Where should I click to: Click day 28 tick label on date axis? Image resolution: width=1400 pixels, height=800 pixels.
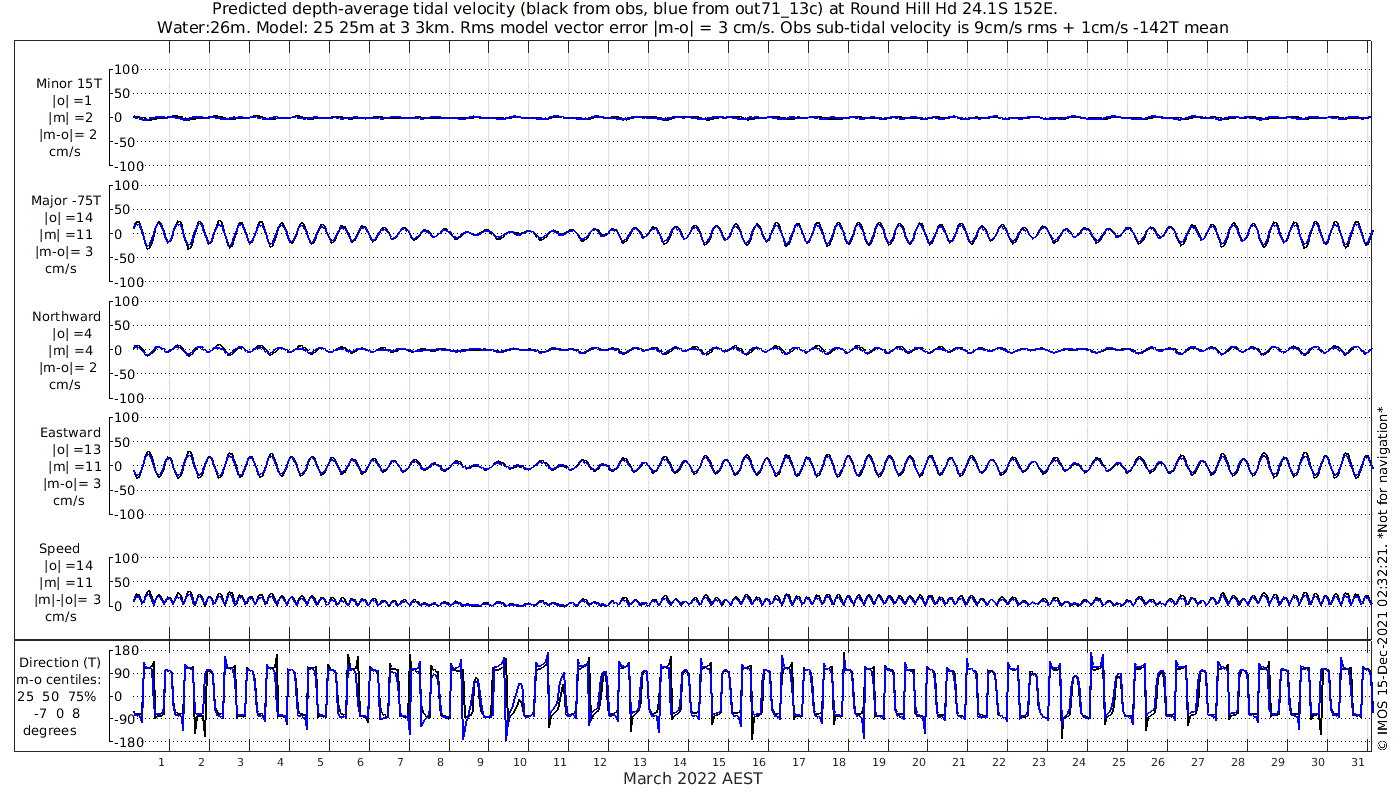[x=1238, y=762]
